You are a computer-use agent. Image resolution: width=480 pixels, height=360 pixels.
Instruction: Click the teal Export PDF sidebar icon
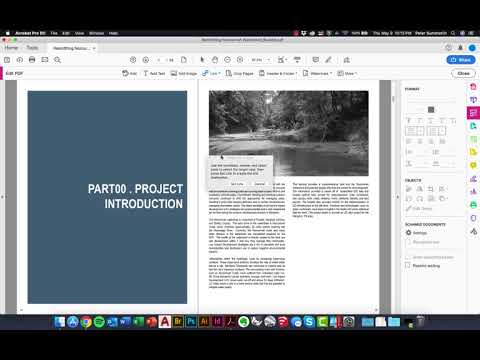pyautogui.click(x=473, y=126)
